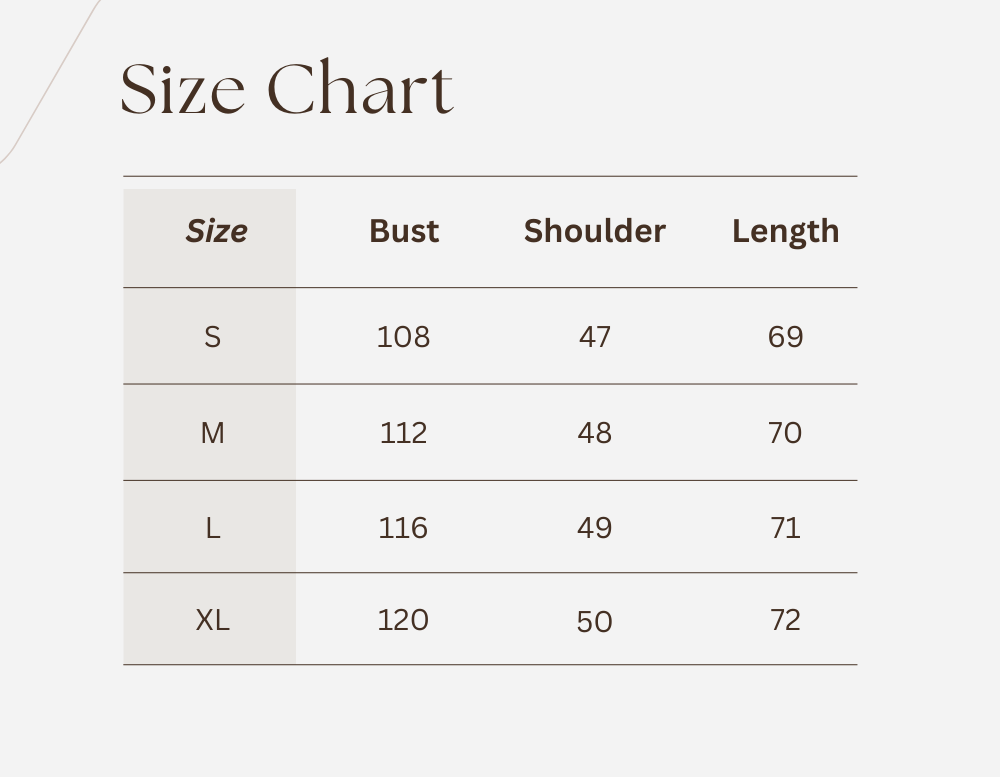Click the Length column header

coord(785,231)
